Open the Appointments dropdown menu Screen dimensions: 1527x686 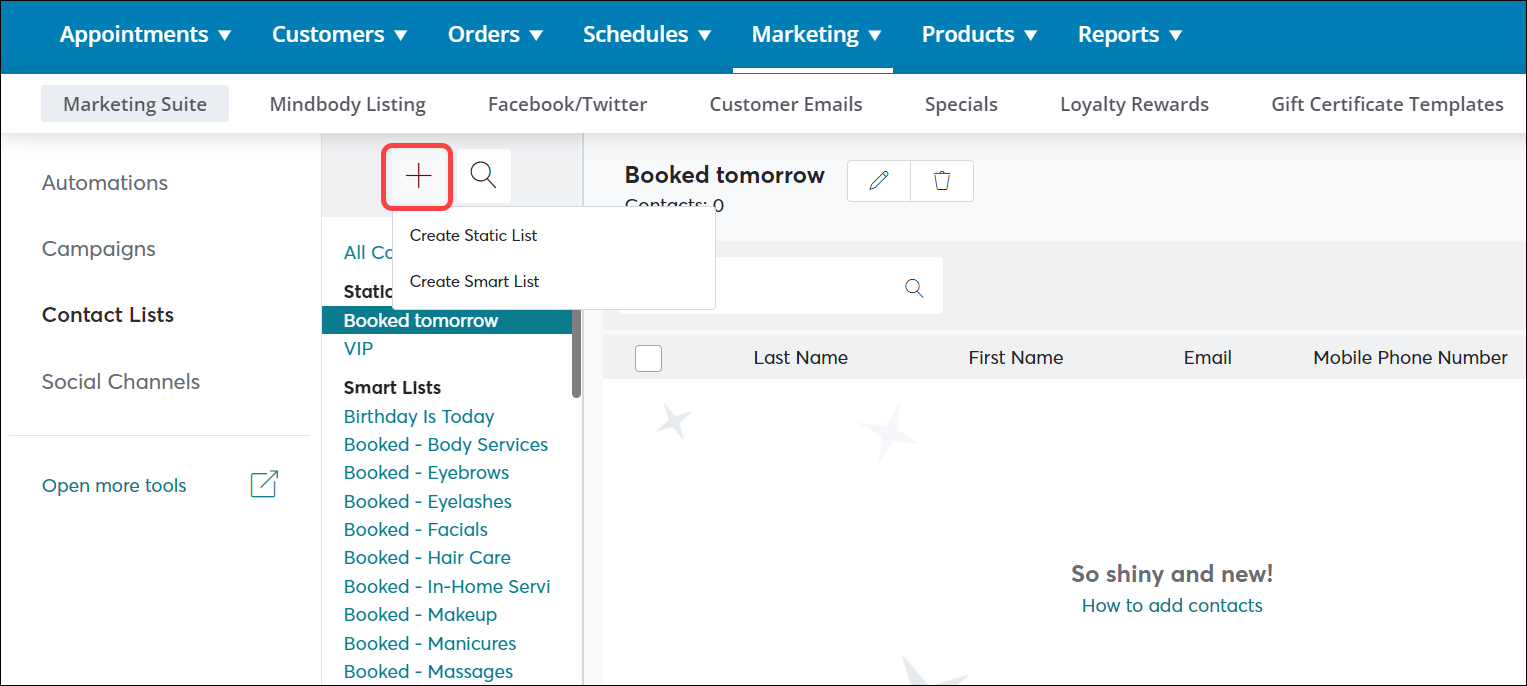[x=145, y=35]
